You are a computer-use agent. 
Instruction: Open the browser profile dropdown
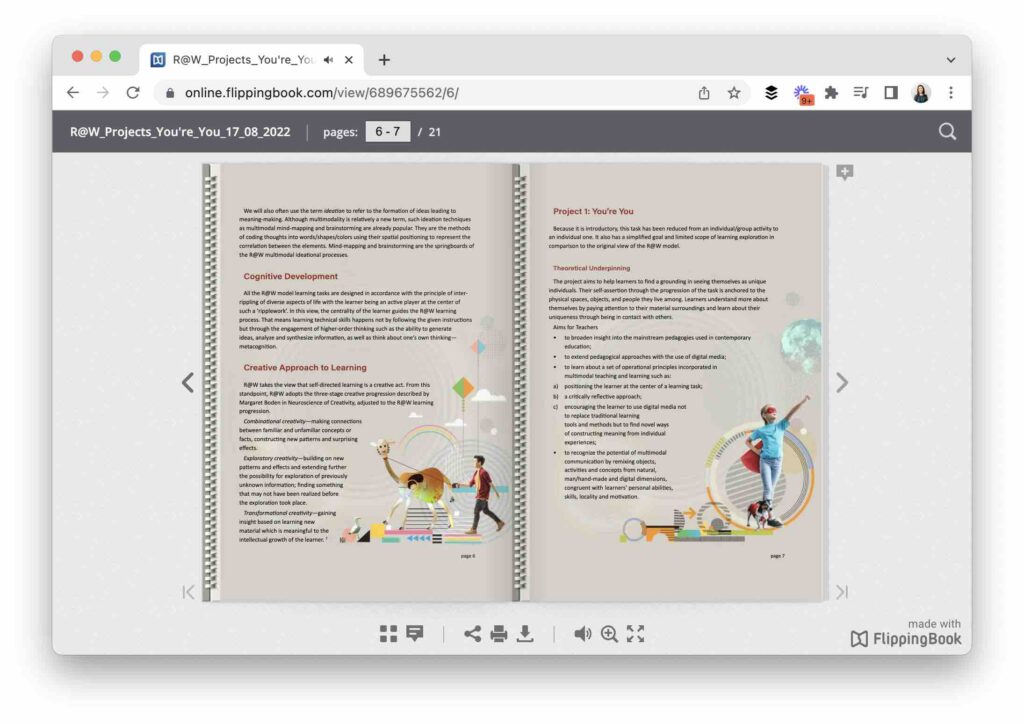click(922, 92)
